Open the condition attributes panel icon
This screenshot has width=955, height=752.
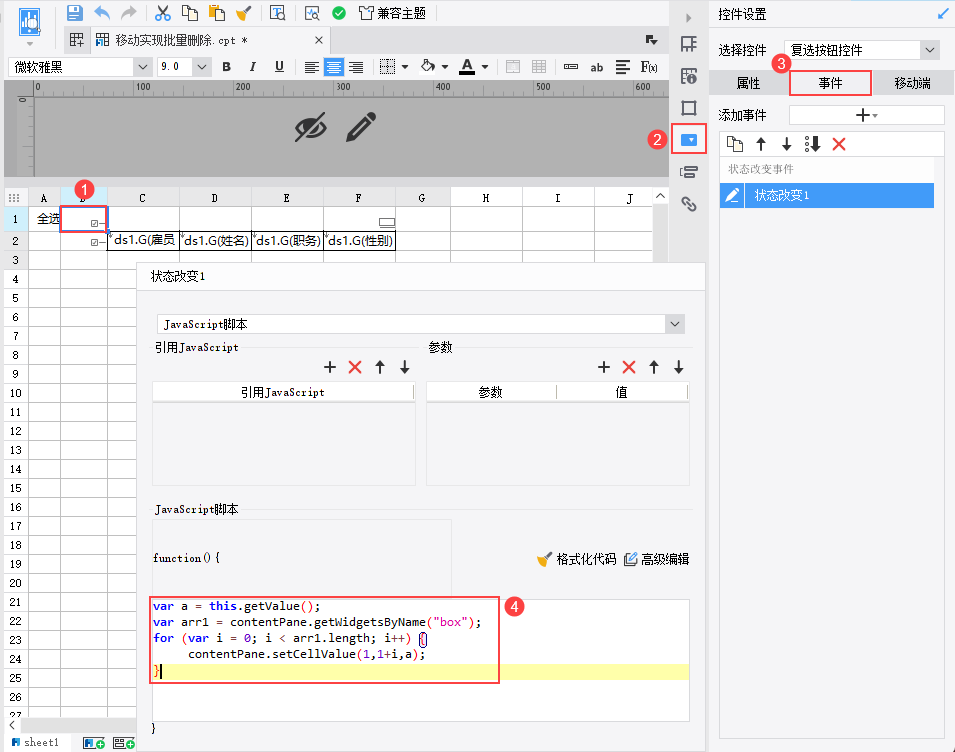(689, 172)
